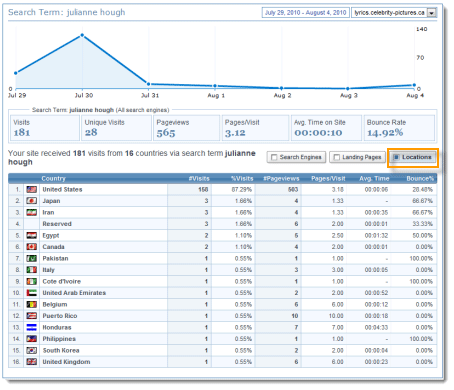Click the Canada flag icon
This screenshot has width=454, height=390.
tap(32, 247)
